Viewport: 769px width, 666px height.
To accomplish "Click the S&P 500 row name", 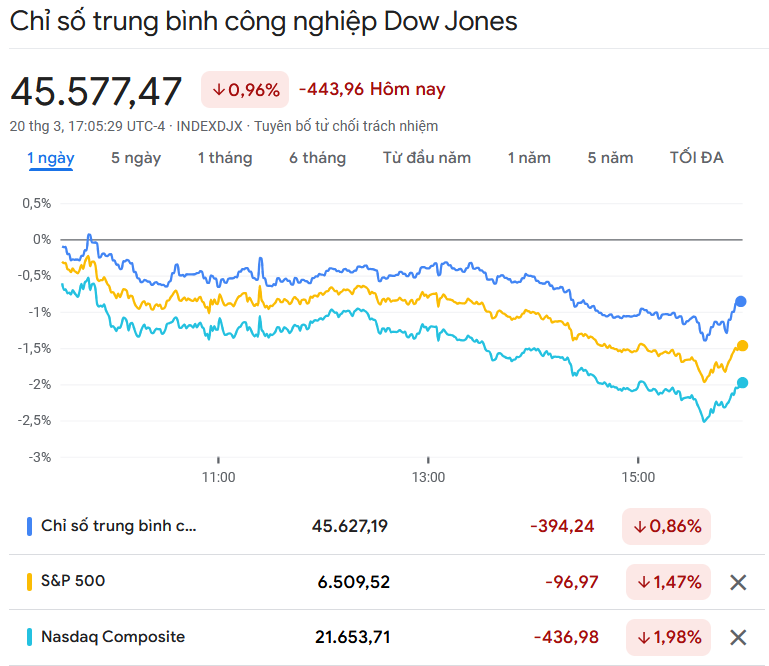I will tap(73, 581).
